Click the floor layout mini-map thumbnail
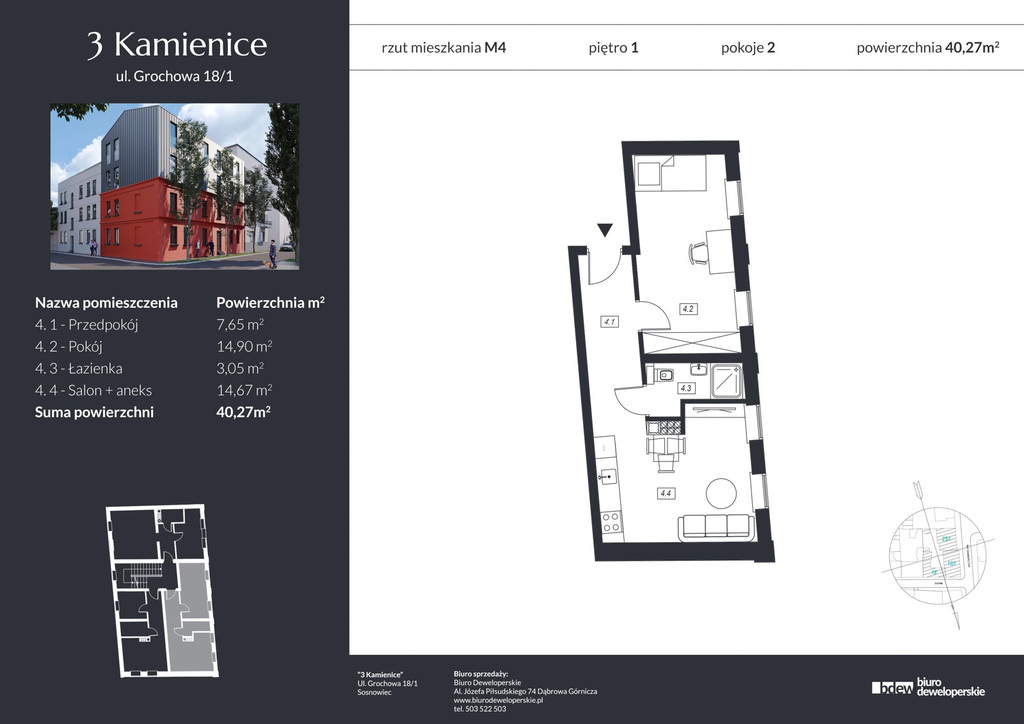Screen dimensions: 1024x724 click(x=161, y=591)
